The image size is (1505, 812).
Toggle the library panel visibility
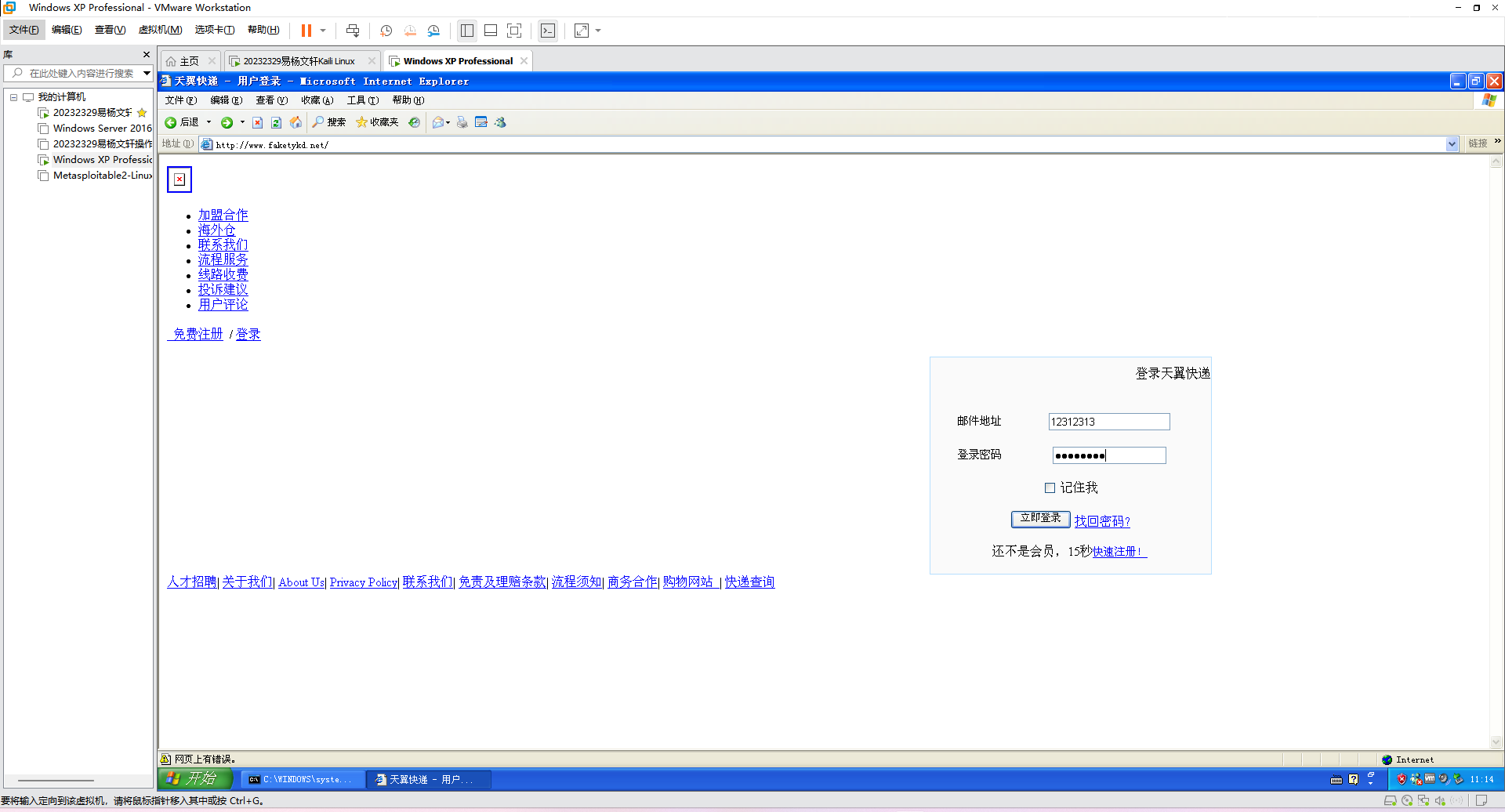(x=467, y=31)
